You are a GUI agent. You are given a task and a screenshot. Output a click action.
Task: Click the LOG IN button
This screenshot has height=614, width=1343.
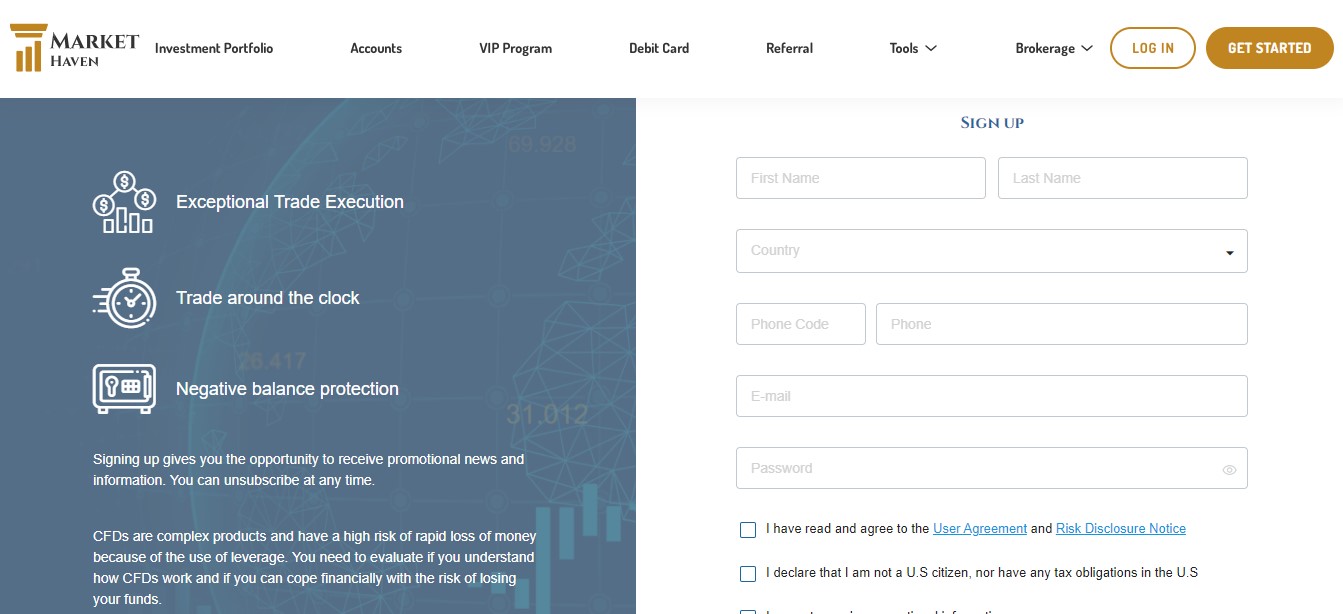click(1153, 48)
